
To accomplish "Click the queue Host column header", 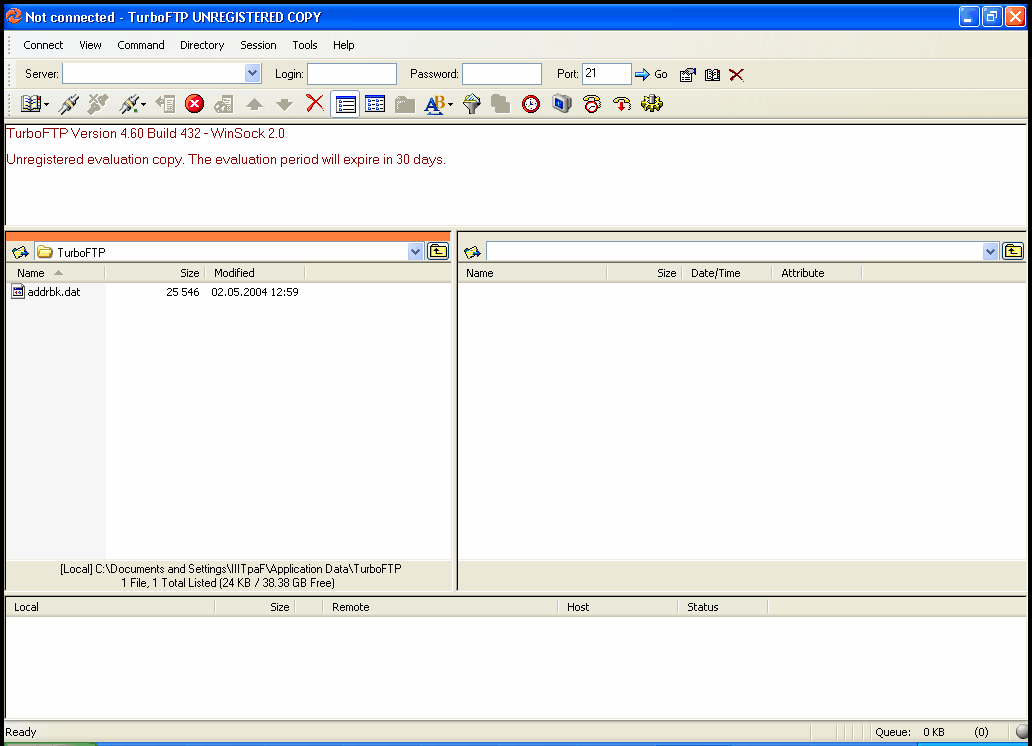I will pyautogui.click(x=617, y=607).
